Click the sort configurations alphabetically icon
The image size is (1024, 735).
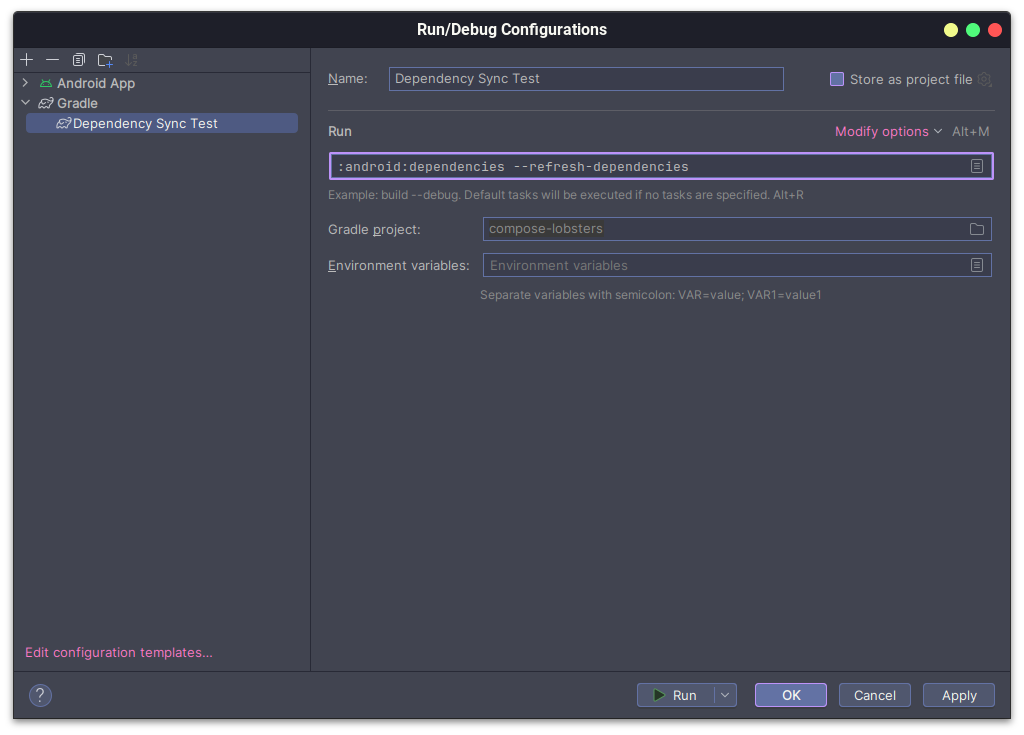131,60
